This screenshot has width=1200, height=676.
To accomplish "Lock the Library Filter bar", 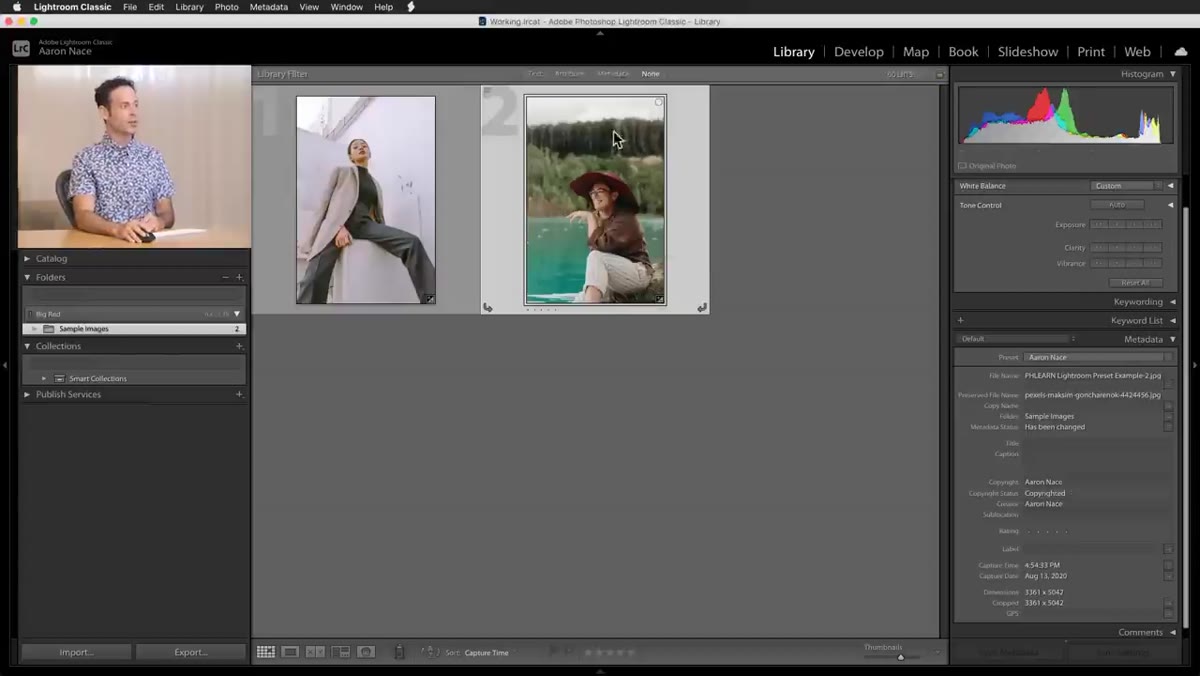I will coord(940,74).
